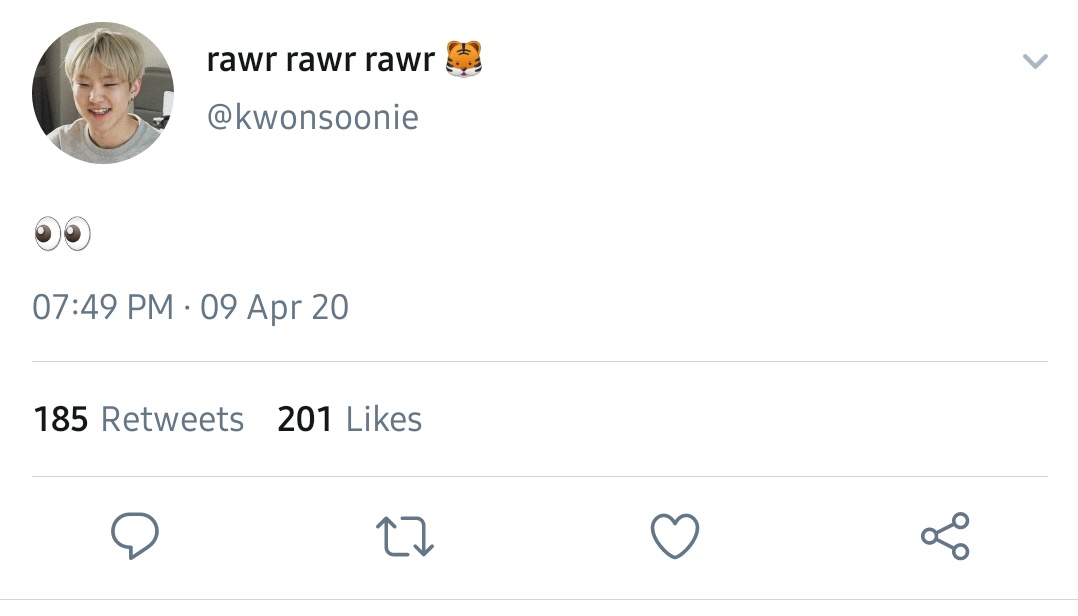The width and height of the screenshot is (1078, 616).
Task: Open the 'rawr rawr rawr' display name
Action: click(x=320, y=60)
